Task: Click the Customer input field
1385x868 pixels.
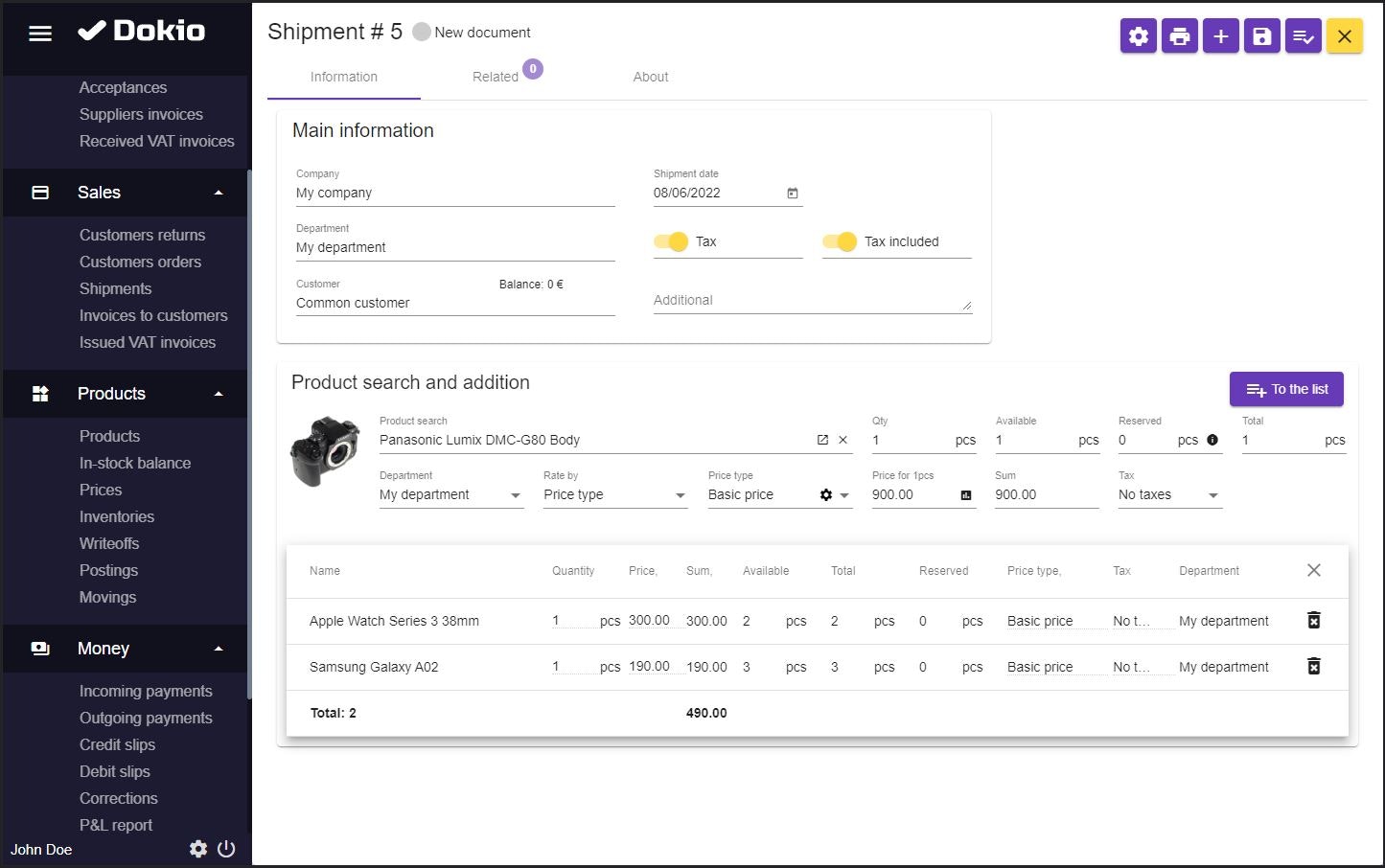Action: pos(455,303)
